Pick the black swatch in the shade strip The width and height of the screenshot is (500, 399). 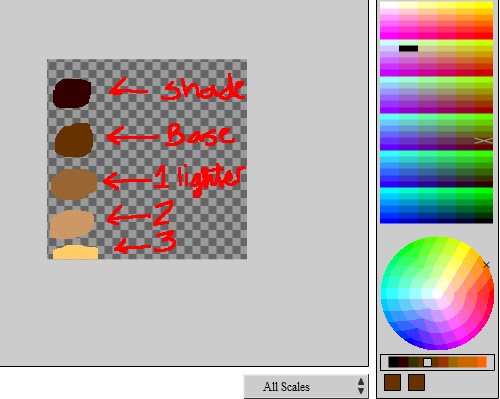[393, 362]
